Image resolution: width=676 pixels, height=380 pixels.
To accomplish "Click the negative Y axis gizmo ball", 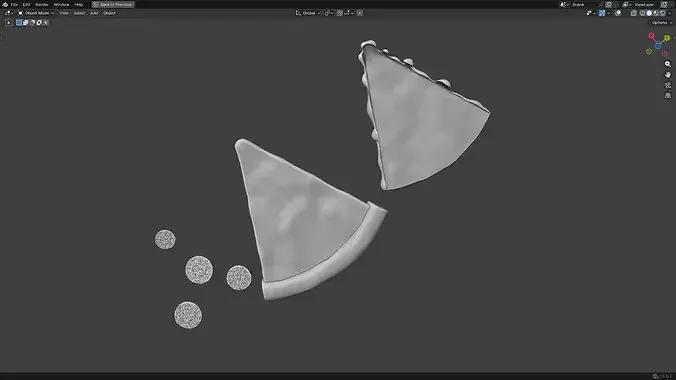I will [649, 51].
